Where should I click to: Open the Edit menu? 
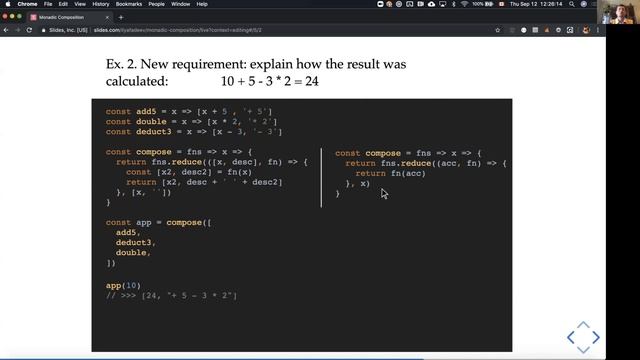tap(63, 4)
